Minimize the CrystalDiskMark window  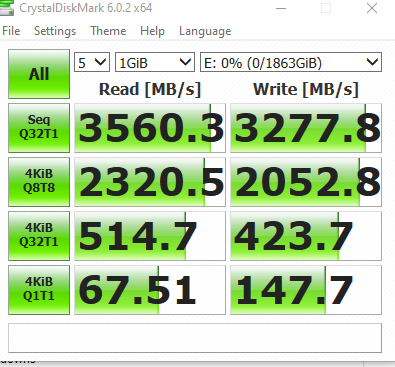[x=281, y=8]
